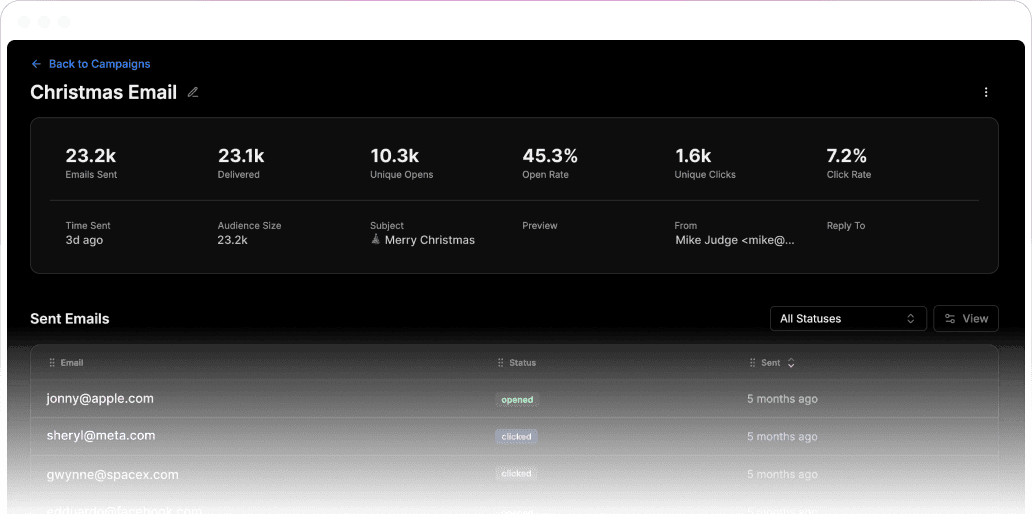Open the Back to Campaigns link

(x=99, y=64)
